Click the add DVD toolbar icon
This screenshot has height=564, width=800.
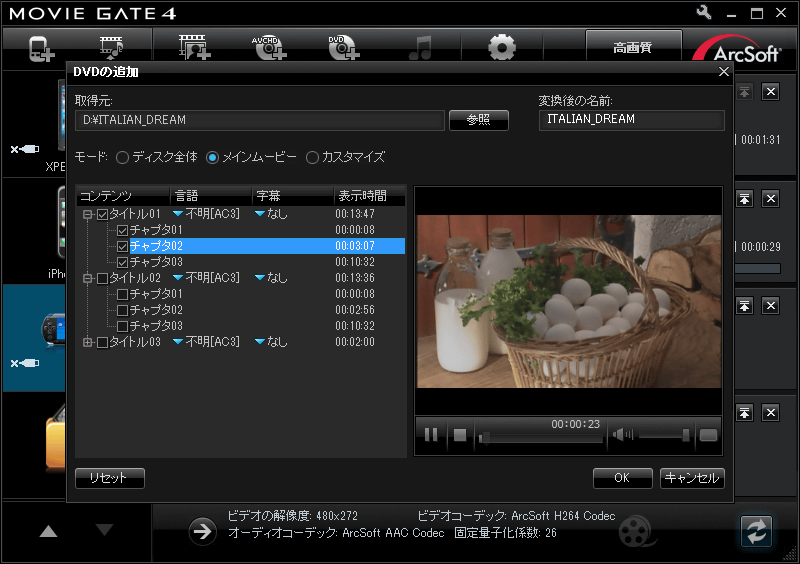click(x=343, y=47)
